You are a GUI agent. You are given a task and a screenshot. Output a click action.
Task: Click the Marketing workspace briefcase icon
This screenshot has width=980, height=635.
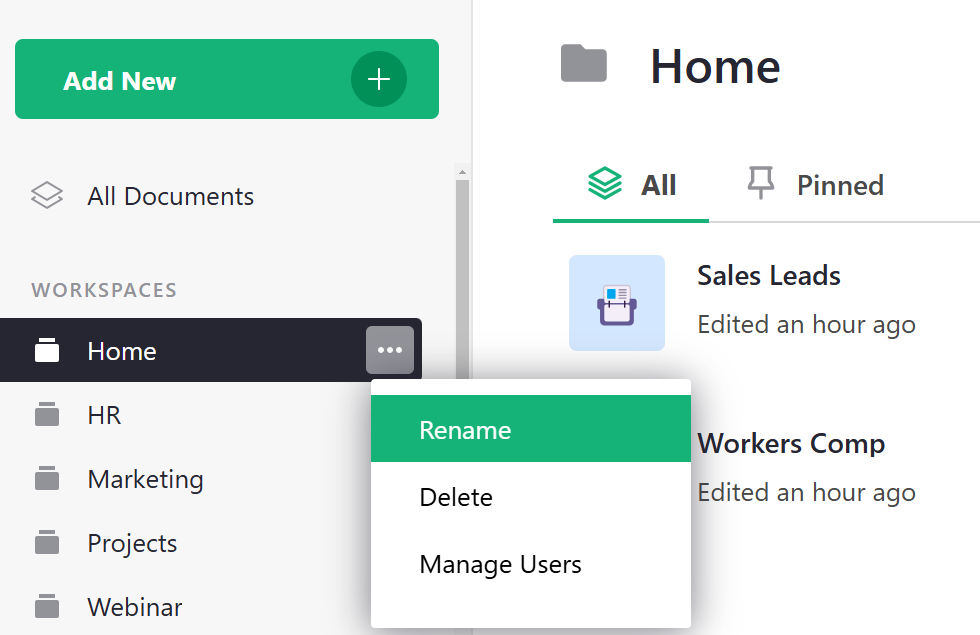coord(47,479)
